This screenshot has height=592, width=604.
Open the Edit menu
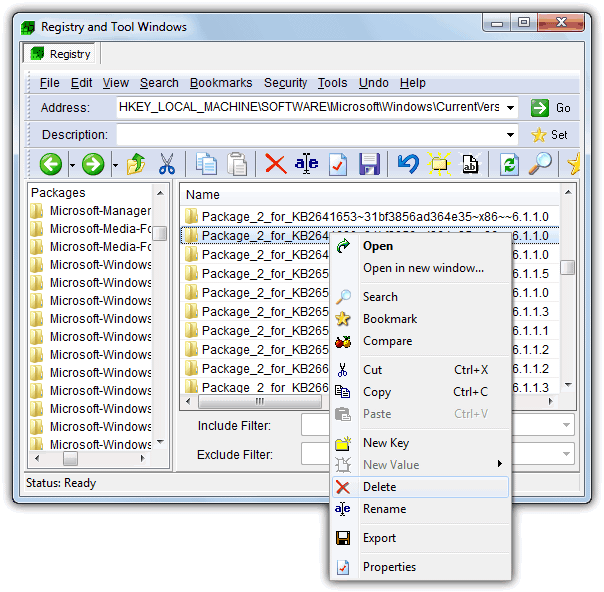[81, 83]
